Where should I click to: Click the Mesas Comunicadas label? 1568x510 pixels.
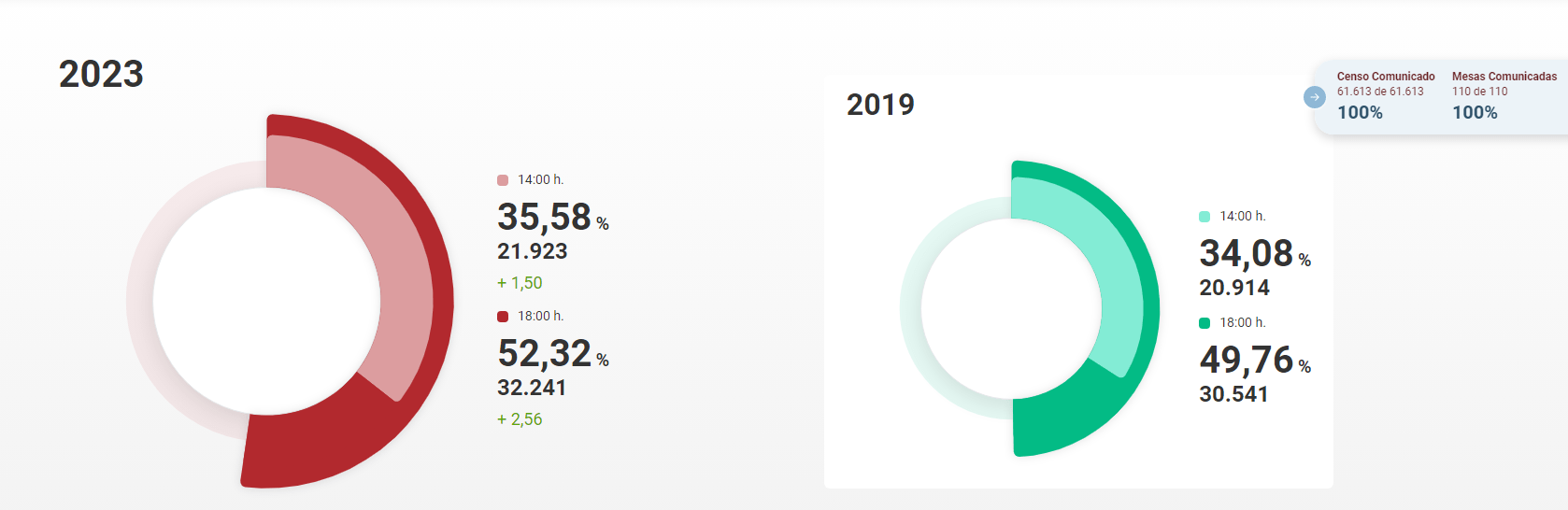1504,77
